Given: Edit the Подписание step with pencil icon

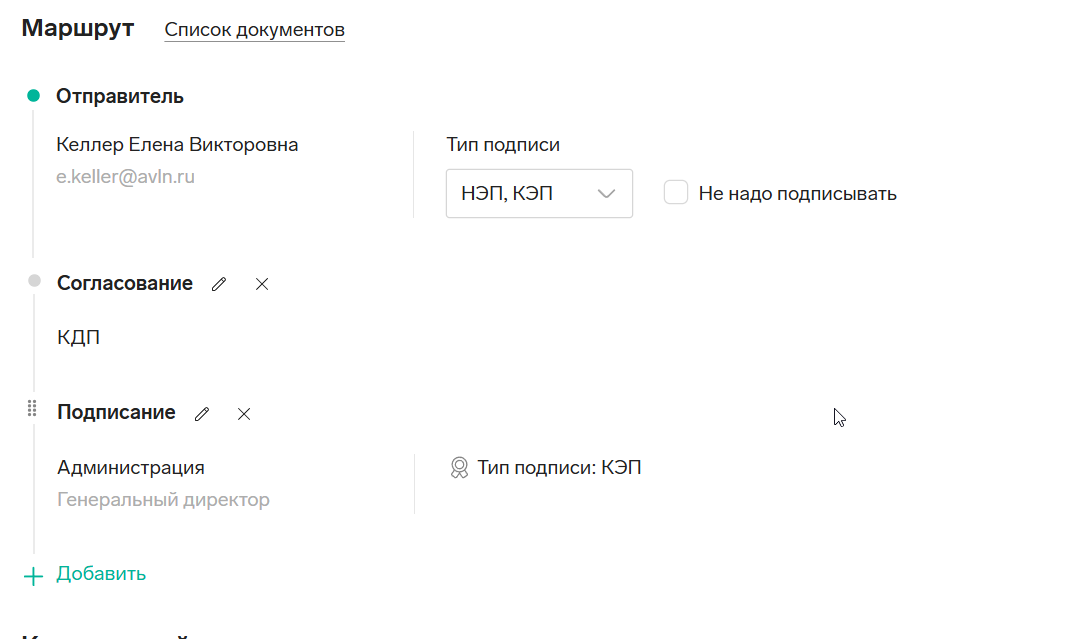Looking at the screenshot, I should pos(202,414).
